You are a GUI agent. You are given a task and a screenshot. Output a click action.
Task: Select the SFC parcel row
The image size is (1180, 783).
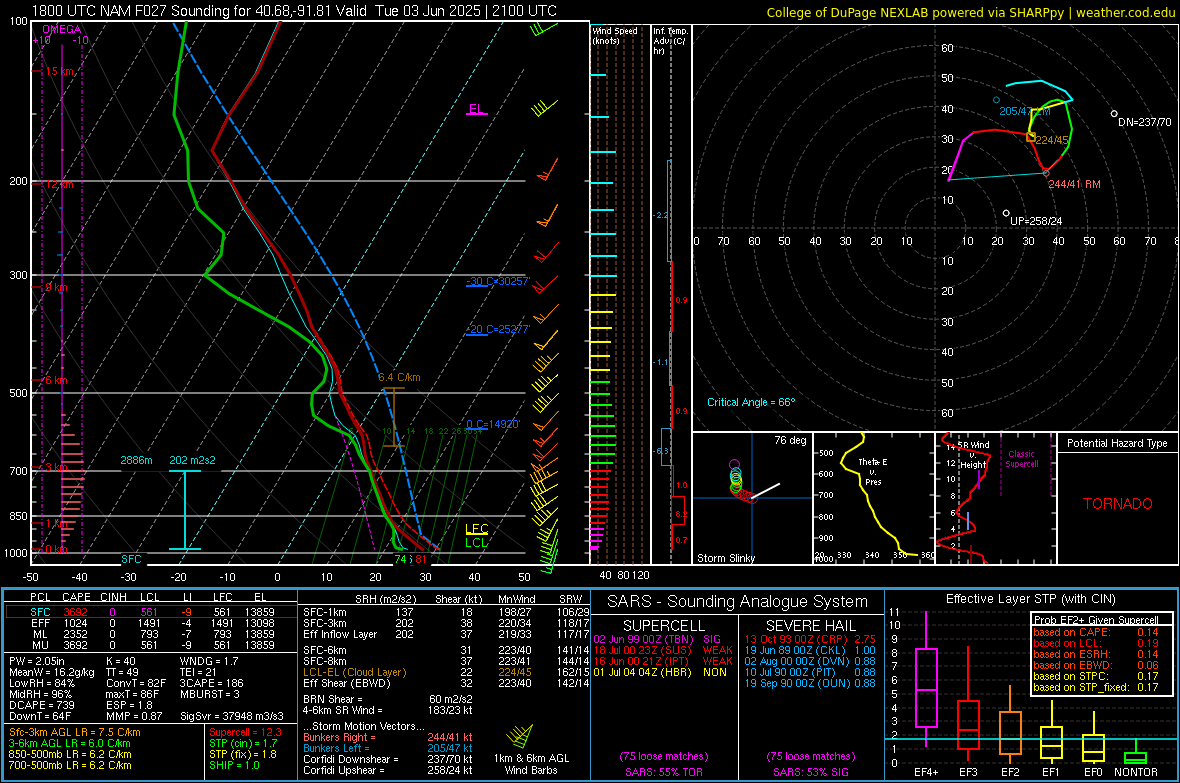pos(151,612)
